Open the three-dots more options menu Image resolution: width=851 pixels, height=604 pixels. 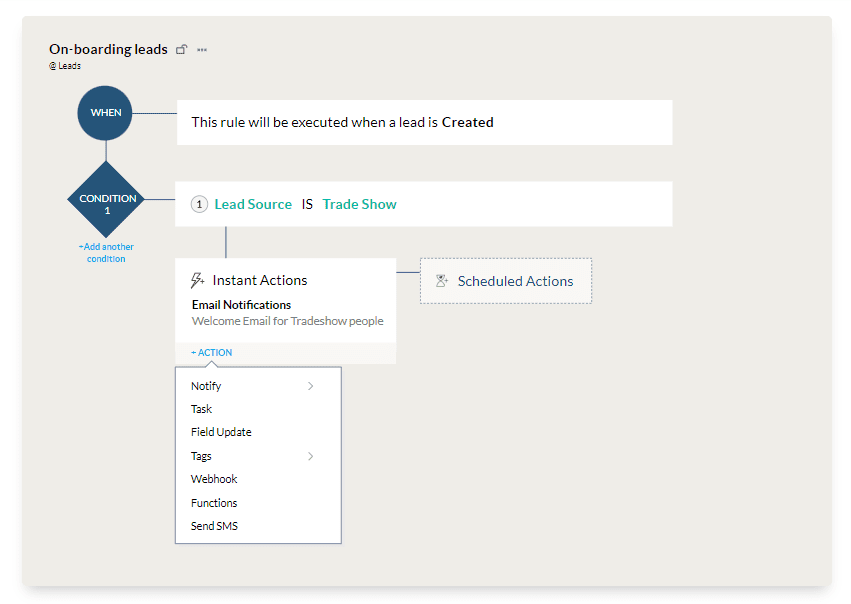(202, 50)
